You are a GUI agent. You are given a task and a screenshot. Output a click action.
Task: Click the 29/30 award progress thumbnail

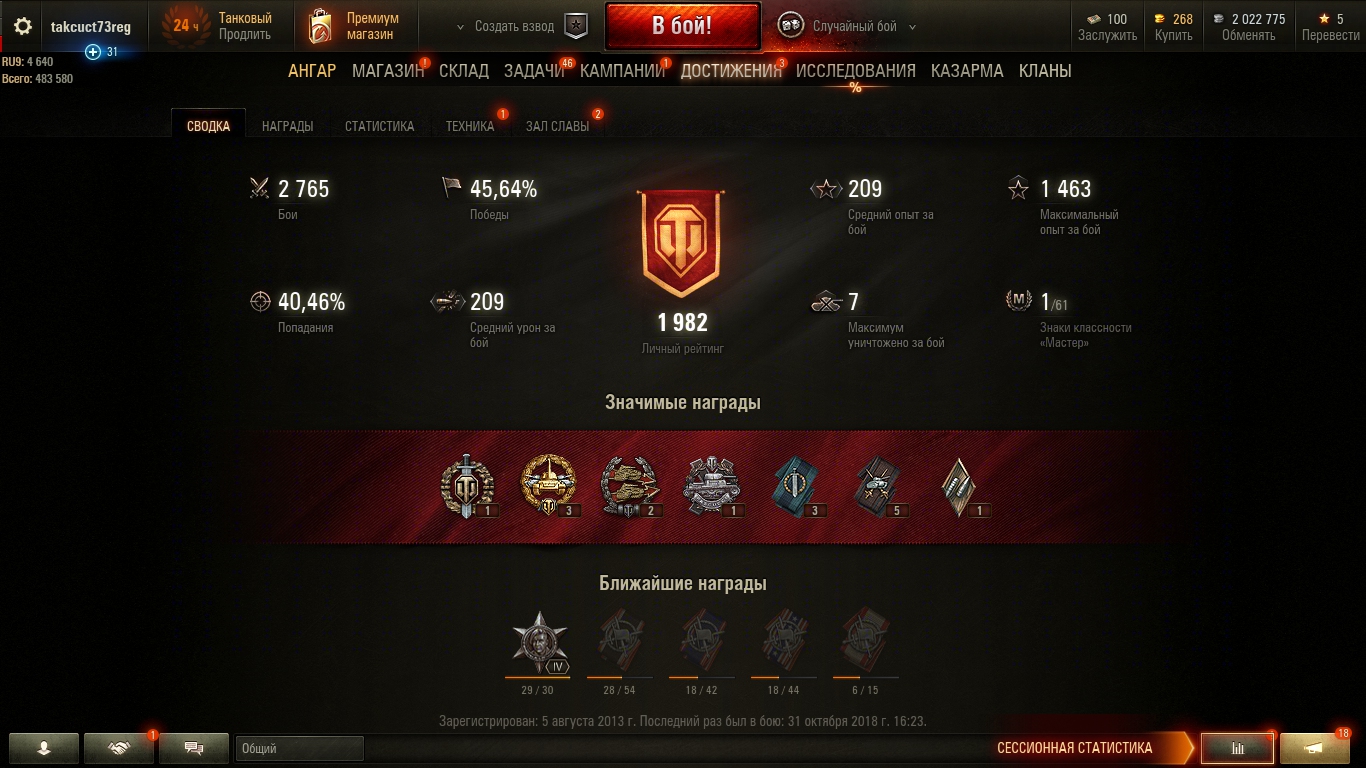coord(540,643)
